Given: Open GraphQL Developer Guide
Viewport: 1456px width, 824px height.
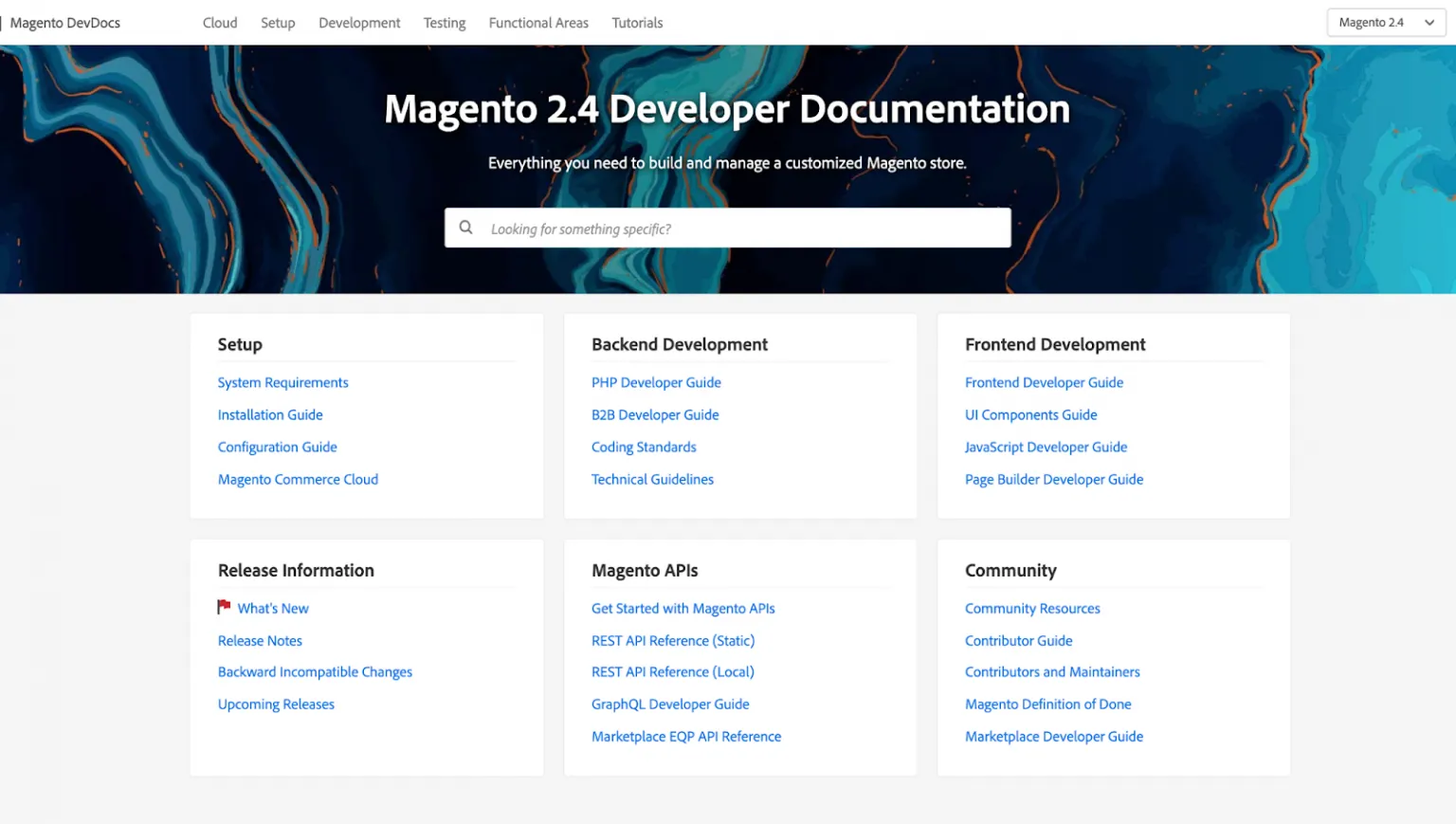Looking at the screenshot, I should click(x=670, y=704).
